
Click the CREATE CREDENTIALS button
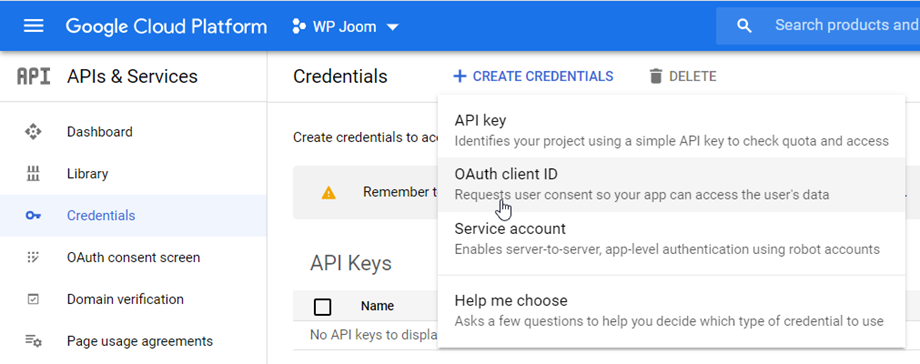533,76
